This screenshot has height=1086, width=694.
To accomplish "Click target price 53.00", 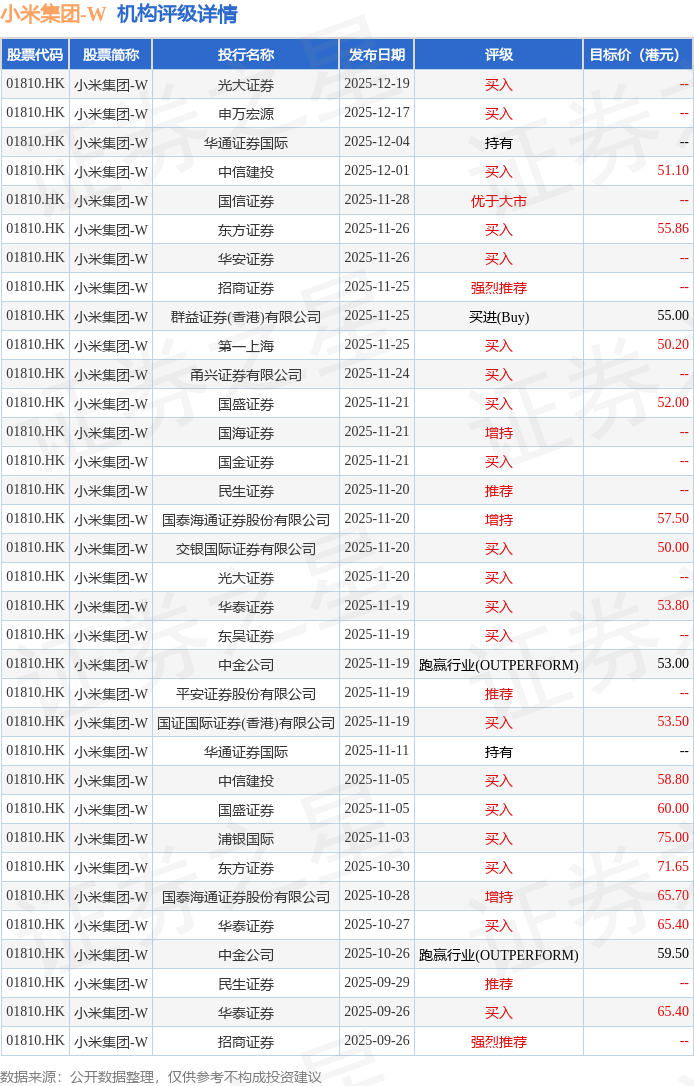I will [673, 664].
